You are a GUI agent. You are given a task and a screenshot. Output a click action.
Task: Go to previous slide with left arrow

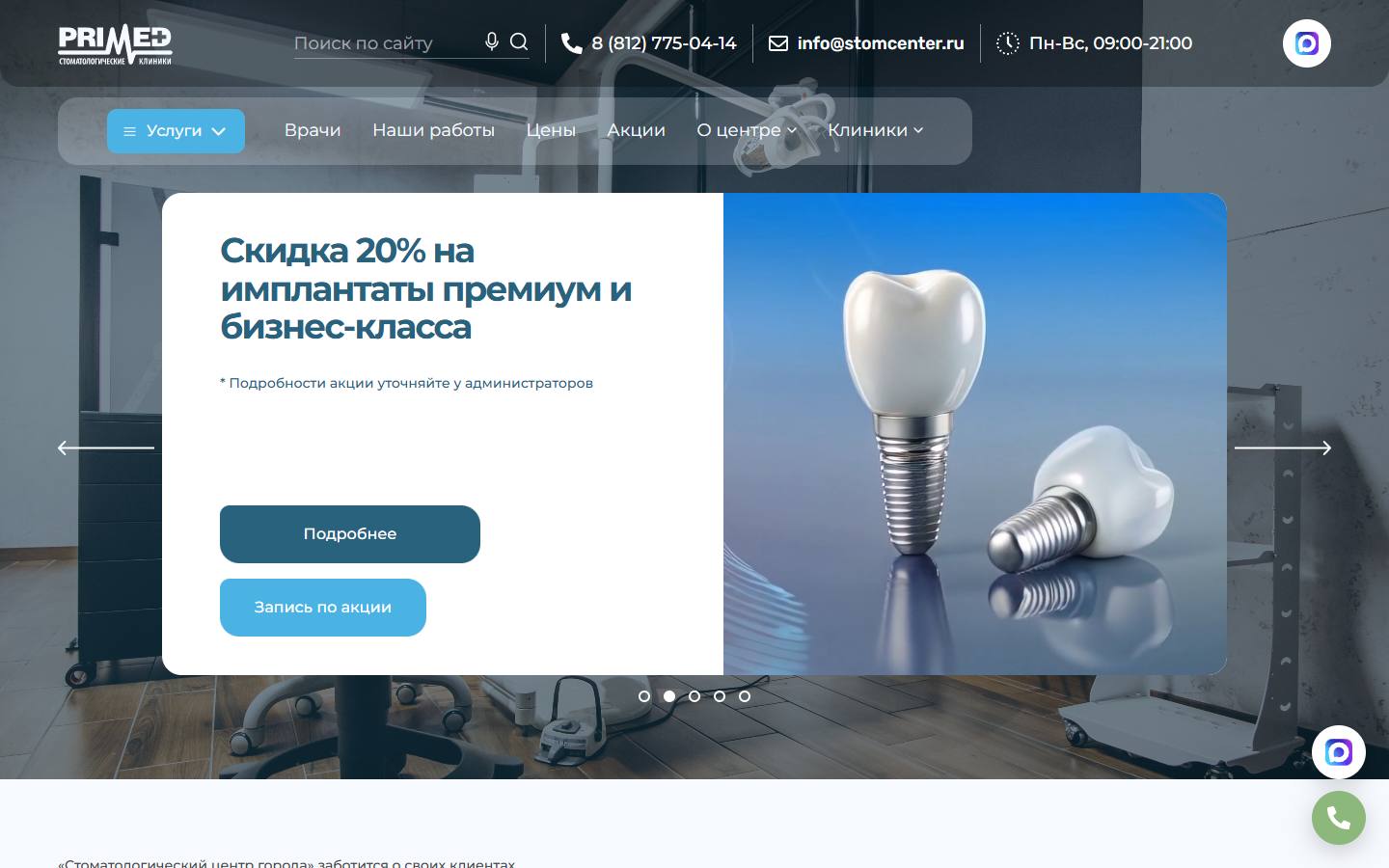tap(106, 448)
